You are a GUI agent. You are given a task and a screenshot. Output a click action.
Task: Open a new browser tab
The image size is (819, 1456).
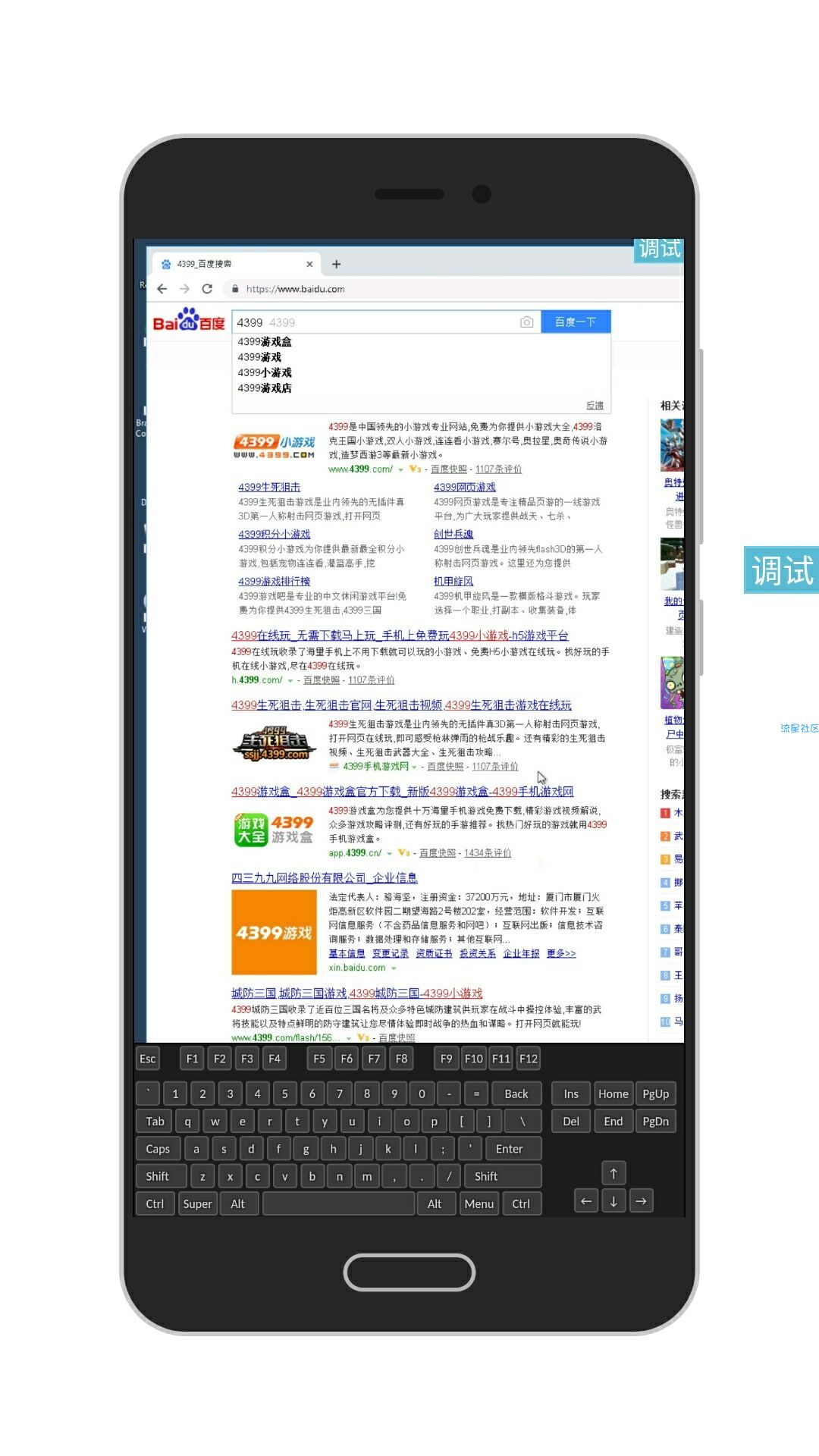click(x=337, y=264)
